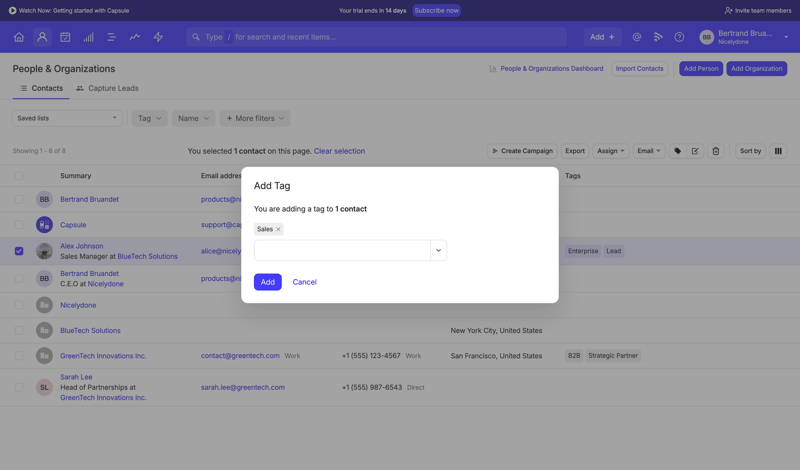
Task: Open the Add + menu in header
Action: click(x=603, y=37)
